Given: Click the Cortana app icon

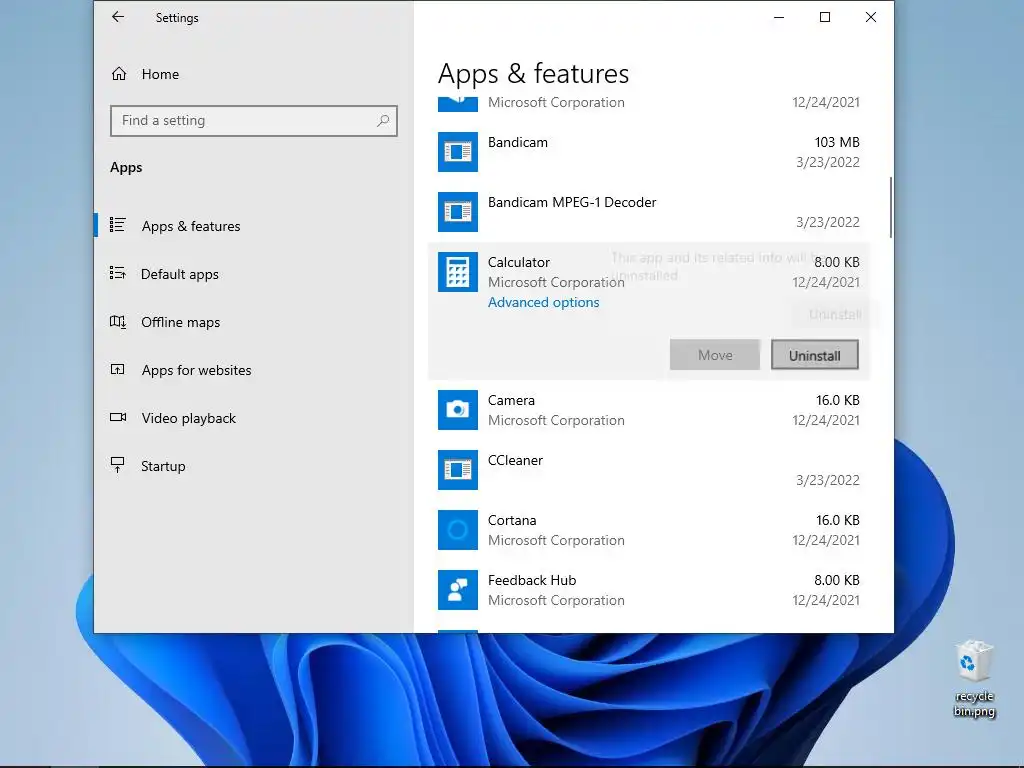Looking at the screenshot, I should point(458,530).
